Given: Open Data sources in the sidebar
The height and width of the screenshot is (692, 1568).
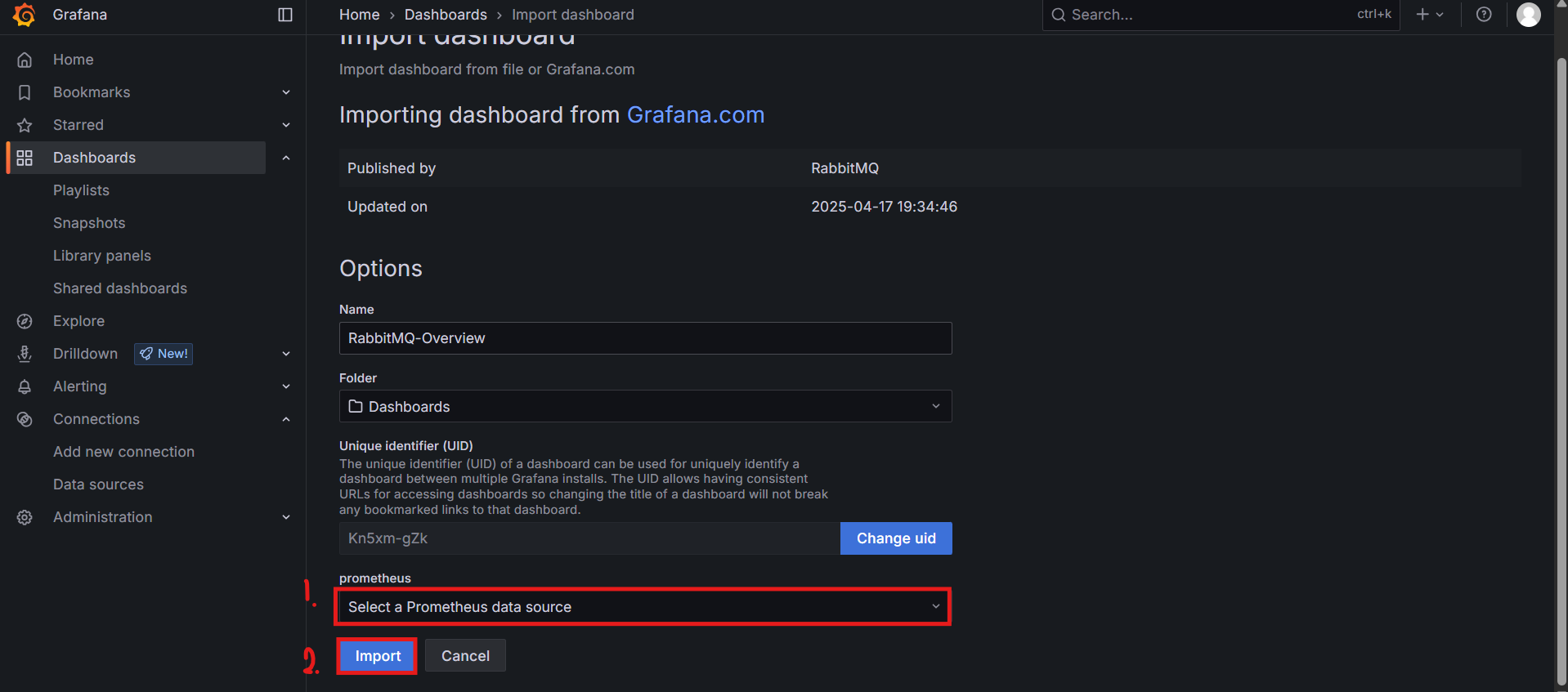Looking at the screenshot, I should [x=98, y=484].
